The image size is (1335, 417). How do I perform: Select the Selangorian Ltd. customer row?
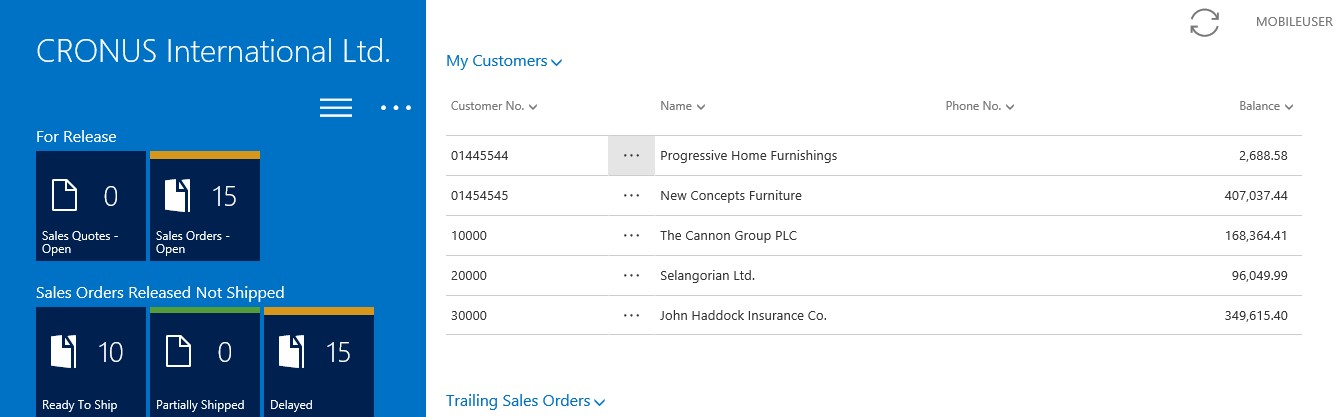(x=707, y=276)
